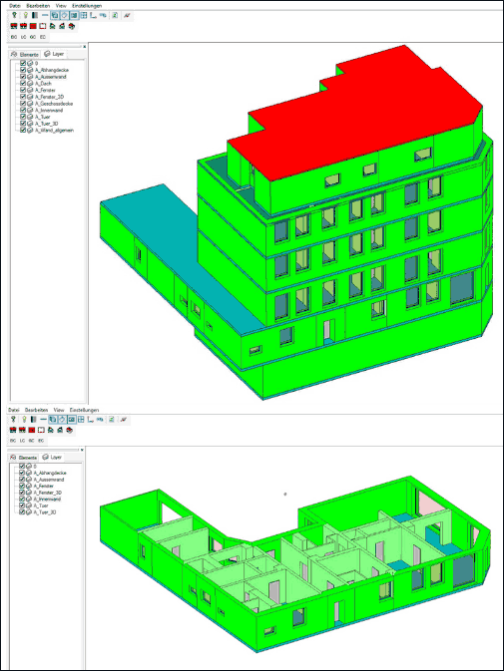
Task: Close the layer side panel in the top window
Action: click(84, 46)
